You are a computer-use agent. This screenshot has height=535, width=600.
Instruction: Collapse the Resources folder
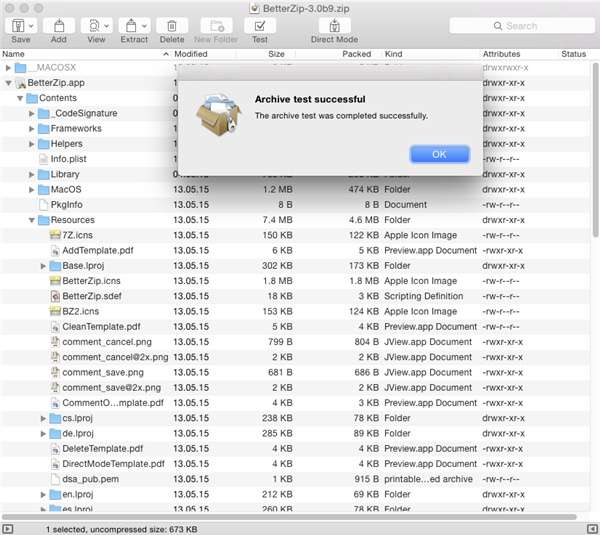click(x=32, y=220)
